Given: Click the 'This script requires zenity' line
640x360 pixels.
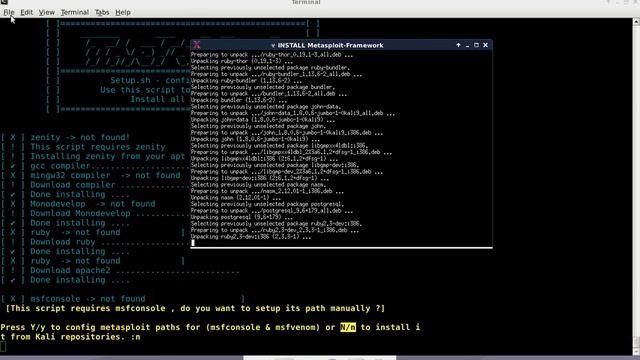Looking at the screenshot, I should click(x=98, y=147).
